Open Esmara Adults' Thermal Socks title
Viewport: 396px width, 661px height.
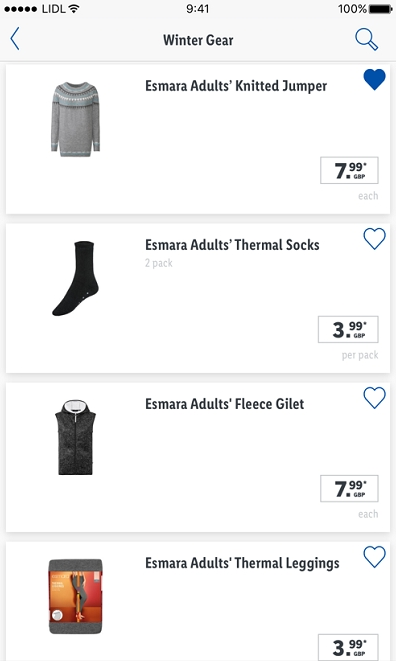pyautogui.click(x=232, y=245)
